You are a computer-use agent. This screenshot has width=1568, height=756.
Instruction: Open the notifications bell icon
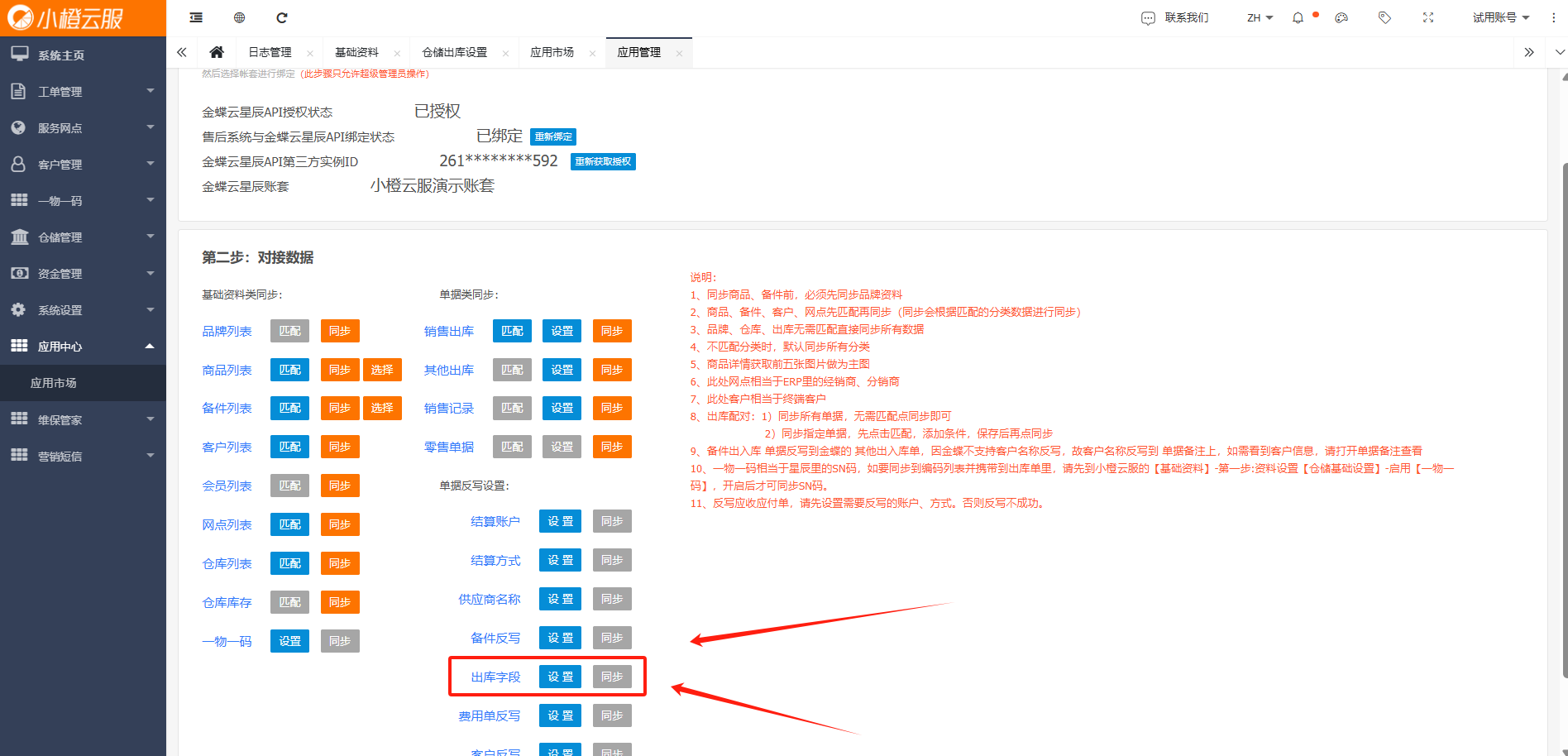pyautogui.click(x=1298, y=18)
